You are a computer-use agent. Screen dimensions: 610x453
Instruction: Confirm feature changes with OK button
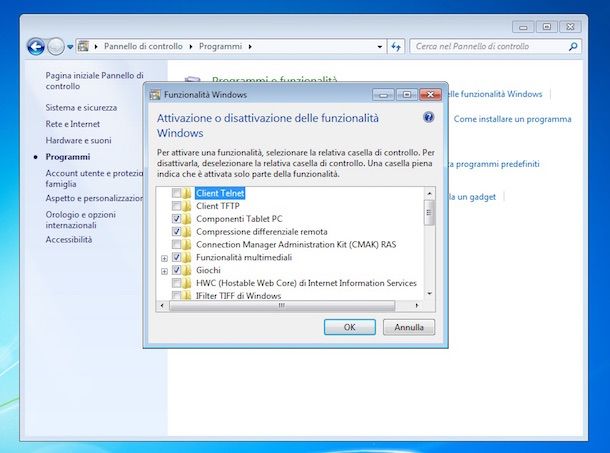click(x=350, y=327)
